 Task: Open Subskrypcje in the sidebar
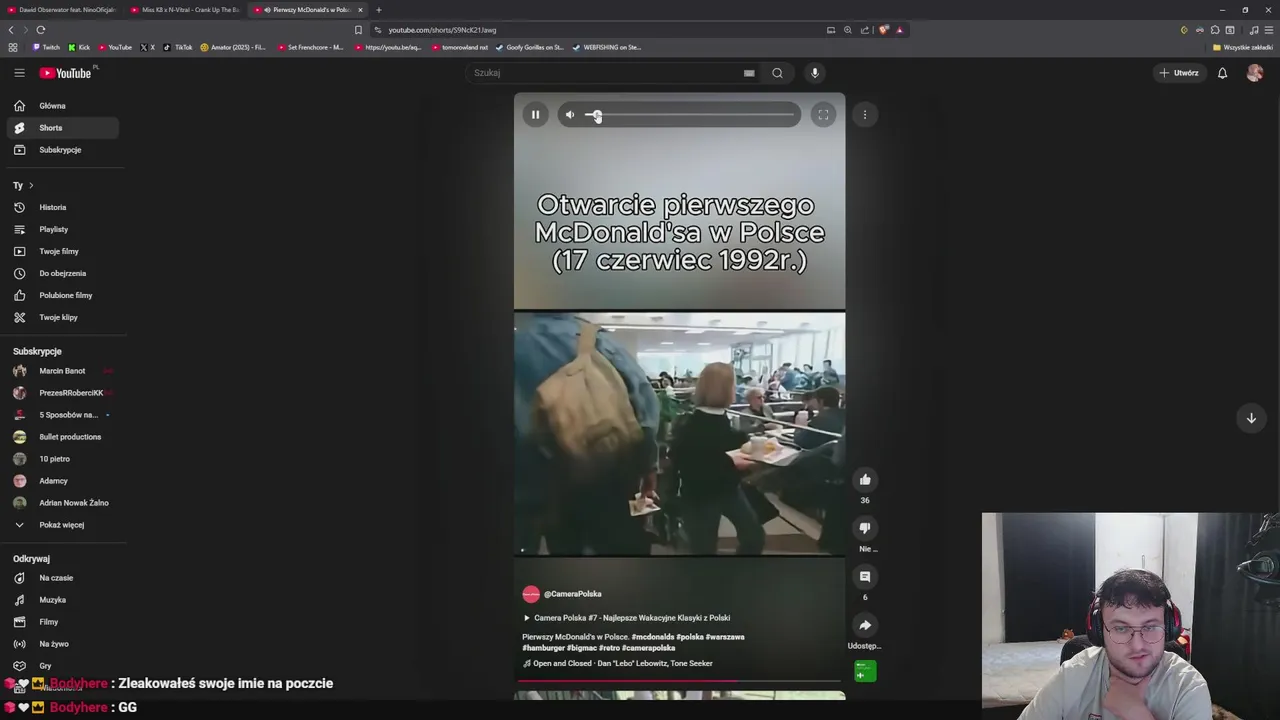pos(62,150)
